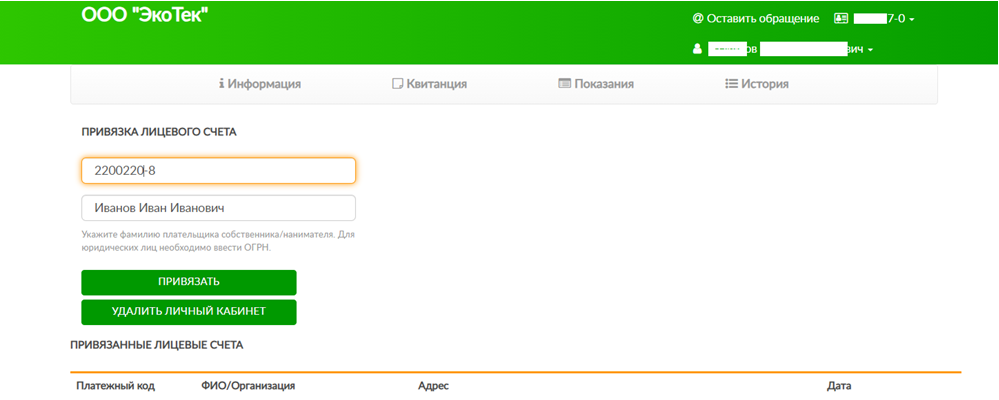
Task: Click the Дата column header
Action: click(x=838, y=385)
